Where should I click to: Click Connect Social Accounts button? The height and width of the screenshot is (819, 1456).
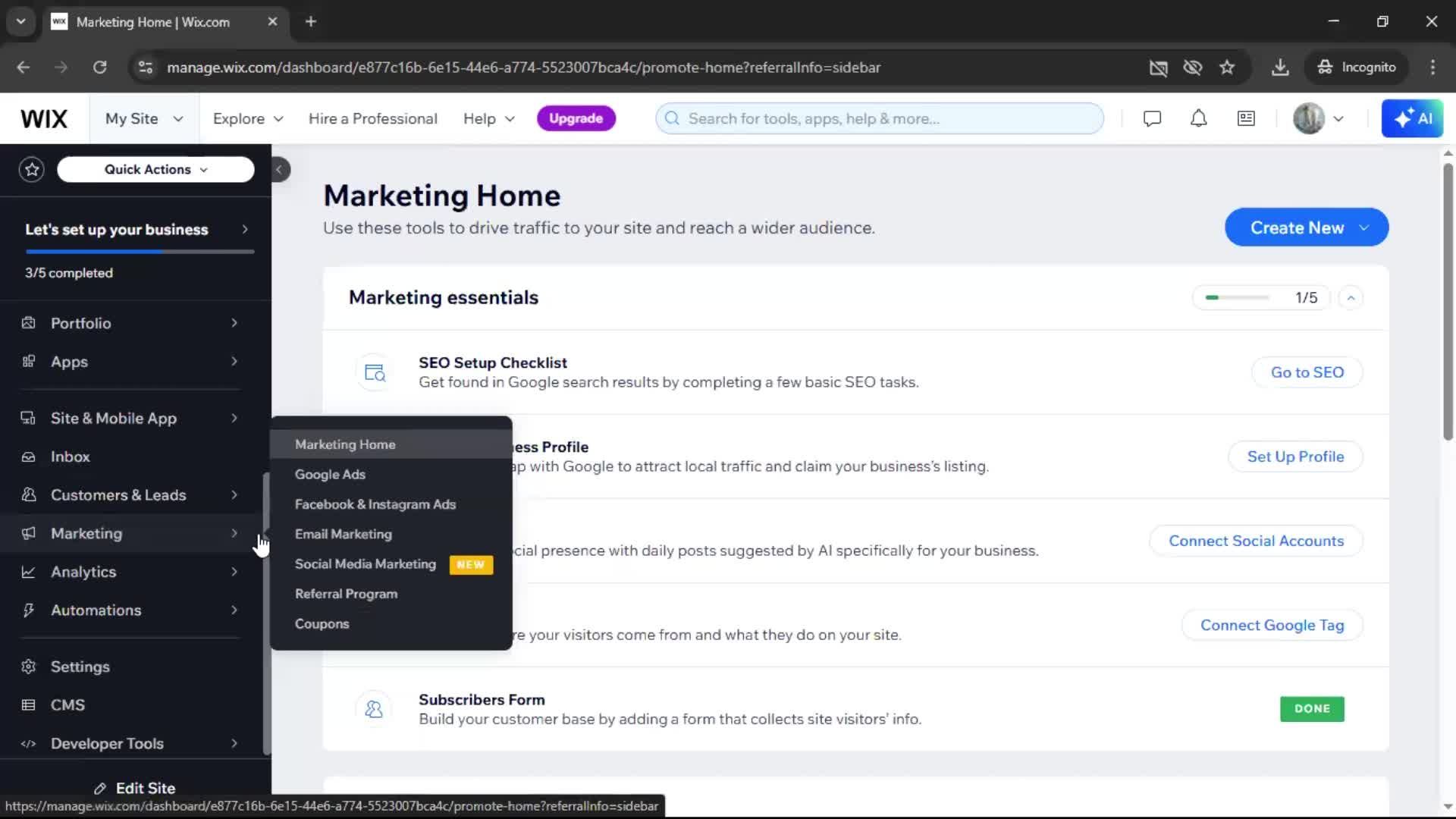pyautogui.click(x=1256, y=541)
